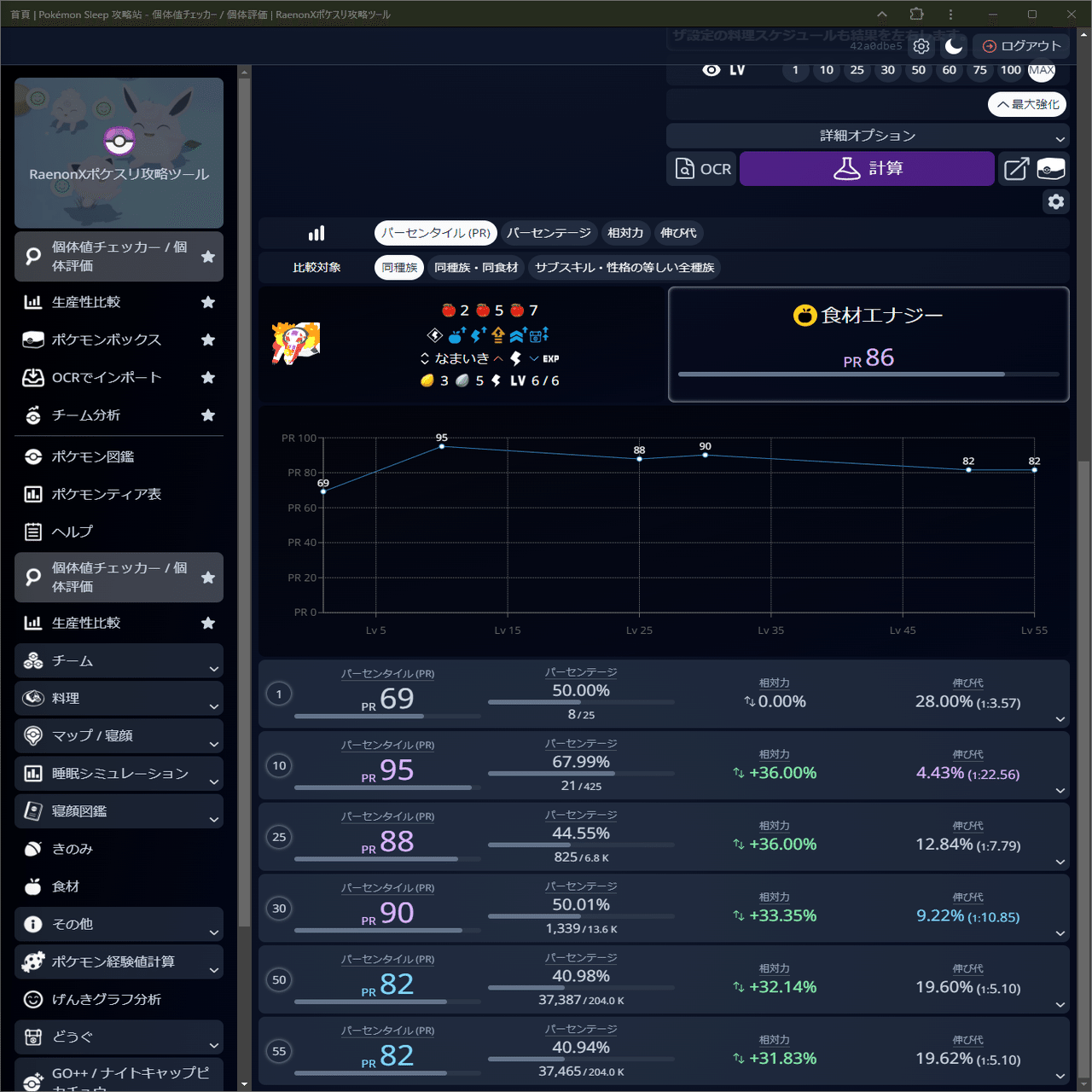Open top 生産性比較 bar-chart icon
Image resolution: width=1092 pixels, height=1092 pixels.
(33, 302)
